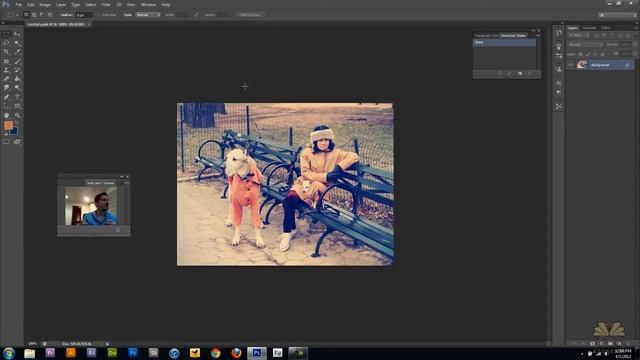Select the Path Selection tool
Screen dimensions: 640x360
(x=6, y=106)
